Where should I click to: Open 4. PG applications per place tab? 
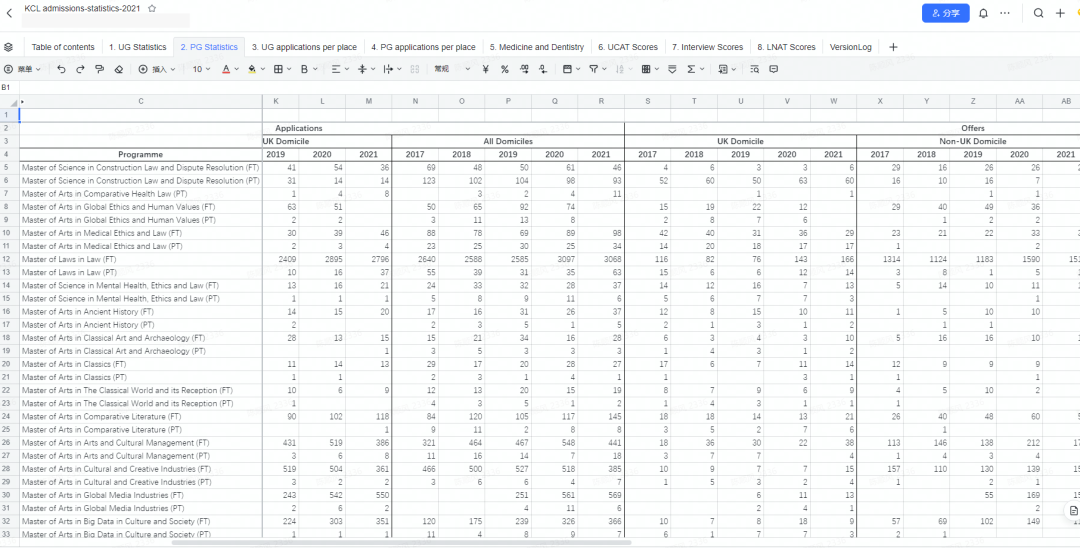click(x=423, y=47)
